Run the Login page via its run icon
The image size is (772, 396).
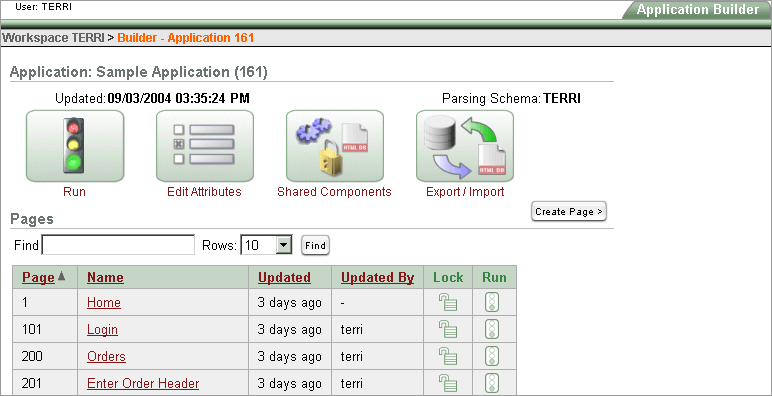tap(492, 329)
